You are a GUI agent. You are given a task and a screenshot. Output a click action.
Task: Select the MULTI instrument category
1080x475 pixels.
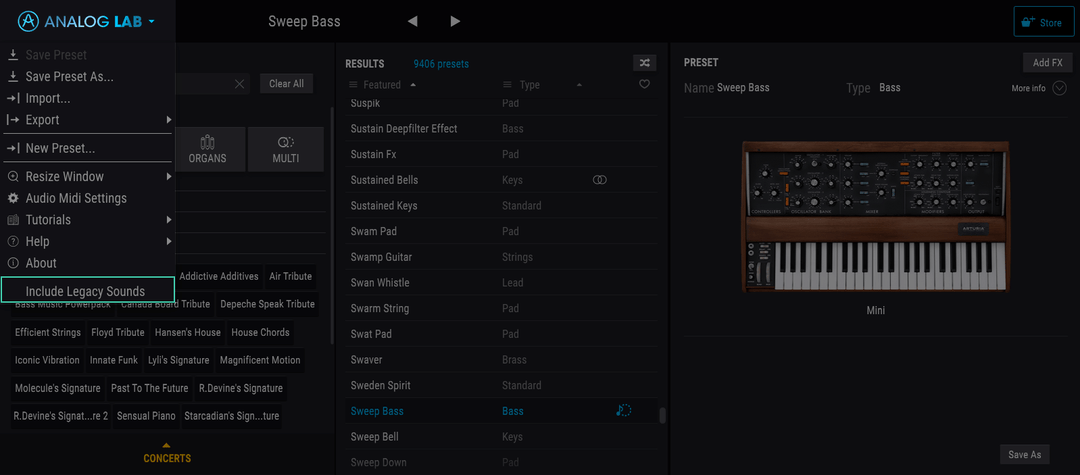pos(286,149)
